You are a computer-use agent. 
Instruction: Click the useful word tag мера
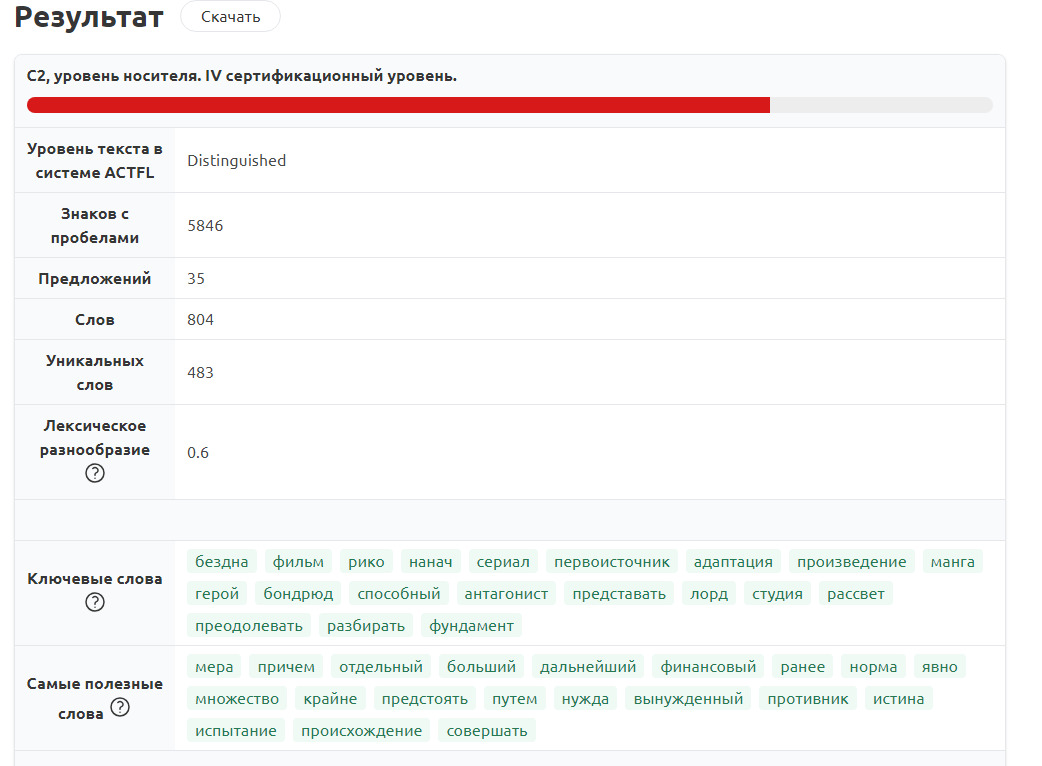click(214, 667)
